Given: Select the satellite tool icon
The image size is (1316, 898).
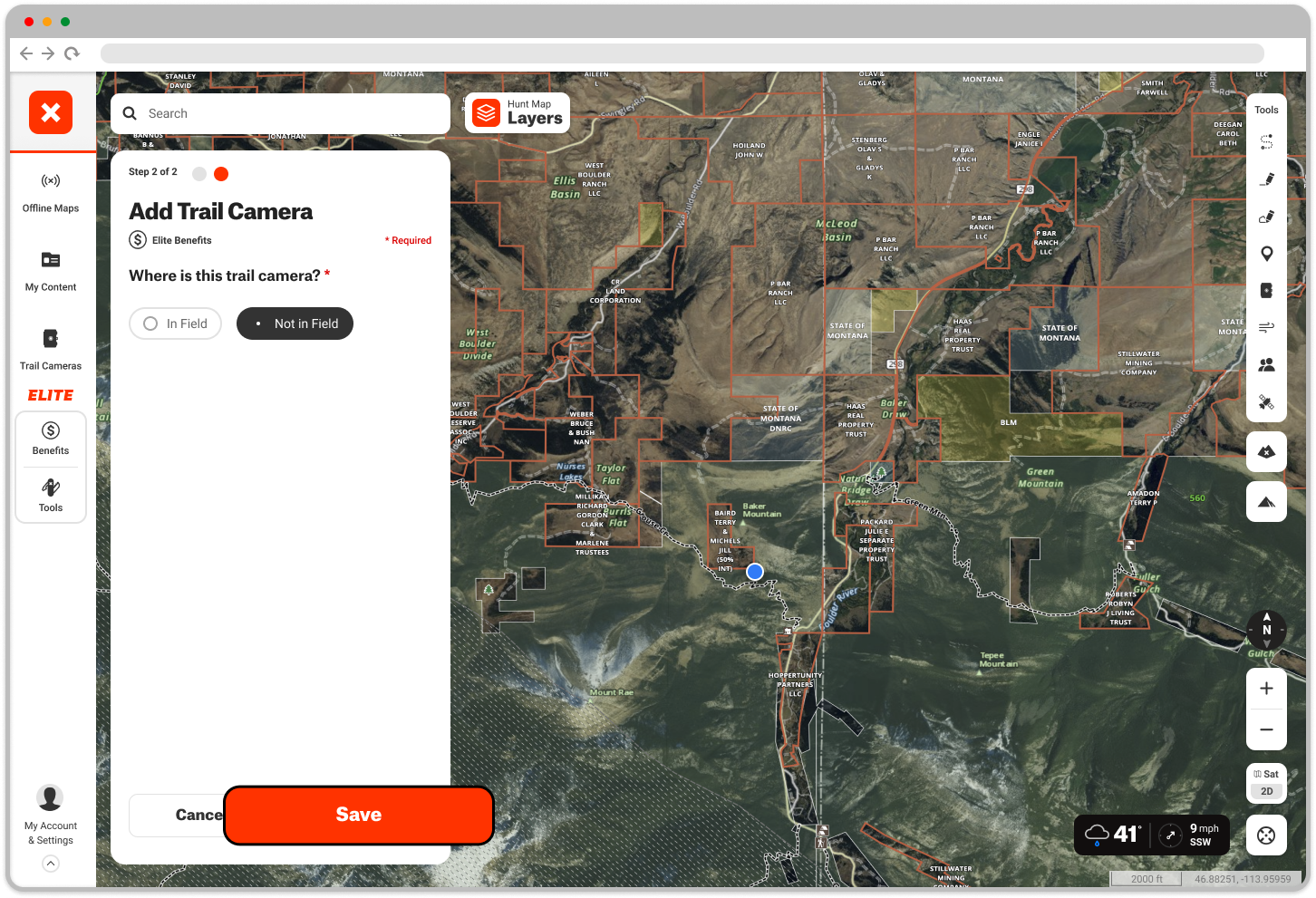Looking at the screenshot, I should point(1266,402).
